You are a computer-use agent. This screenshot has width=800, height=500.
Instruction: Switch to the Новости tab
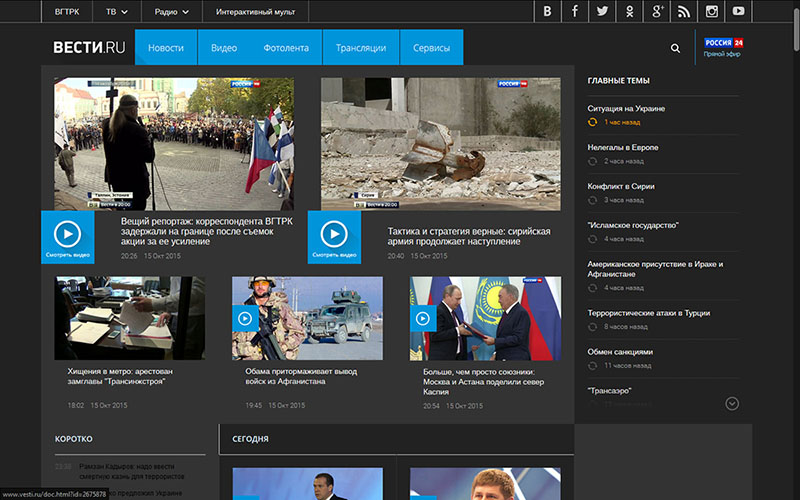pos(166,47)
